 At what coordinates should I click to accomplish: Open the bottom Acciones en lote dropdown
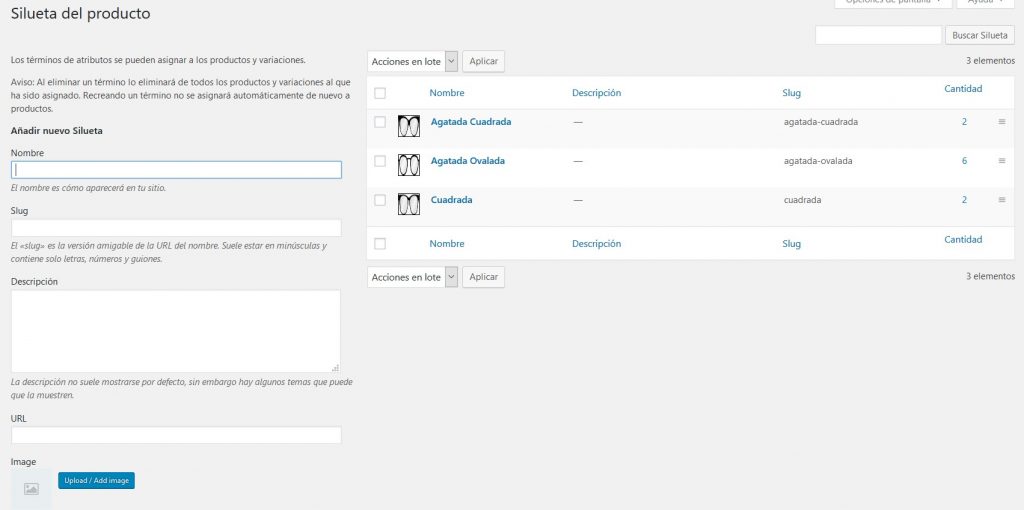[x=412, y=277]
